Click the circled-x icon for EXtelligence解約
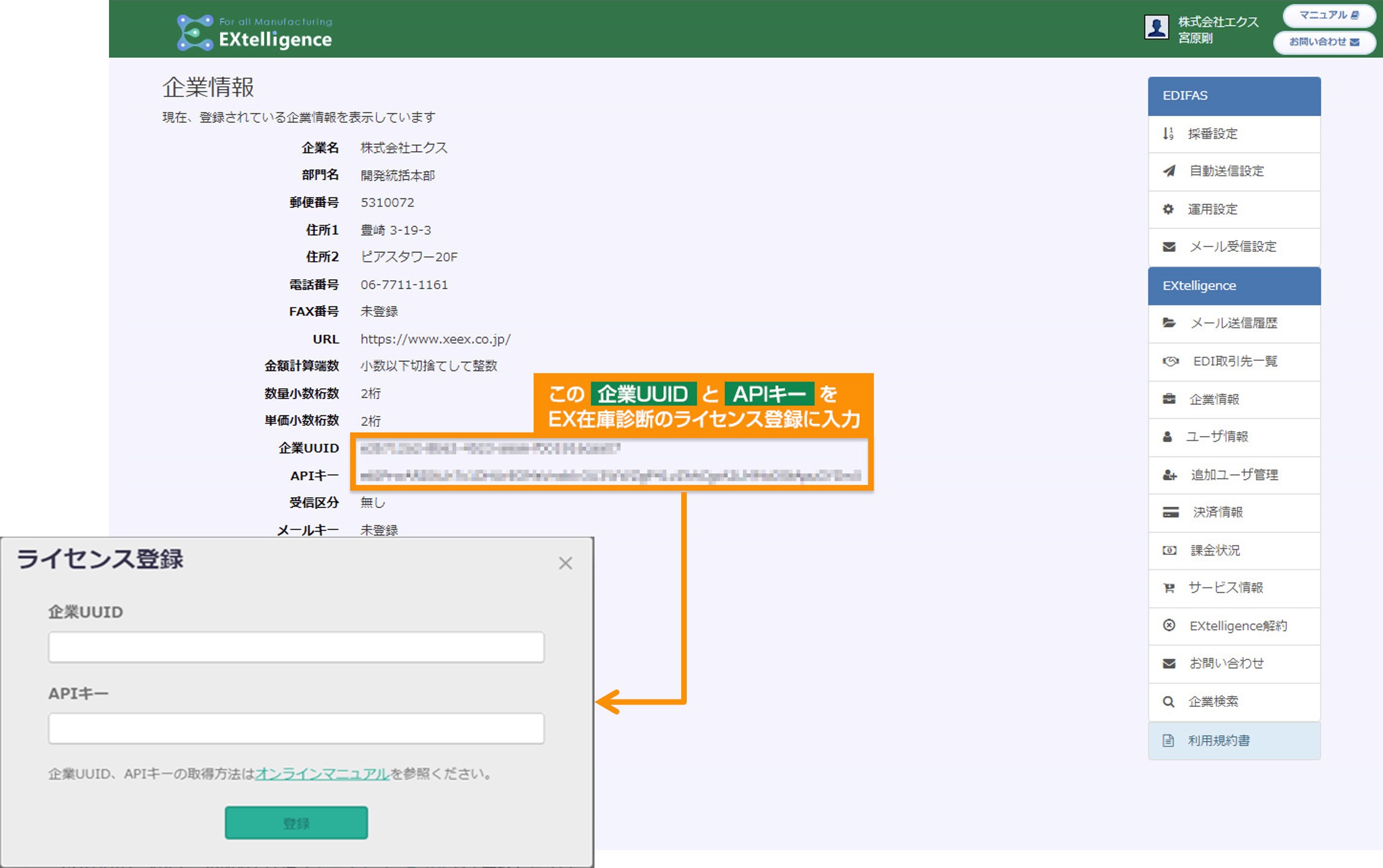Image resolution: width=1383 pixels, height=868 pixels. 1168,625
